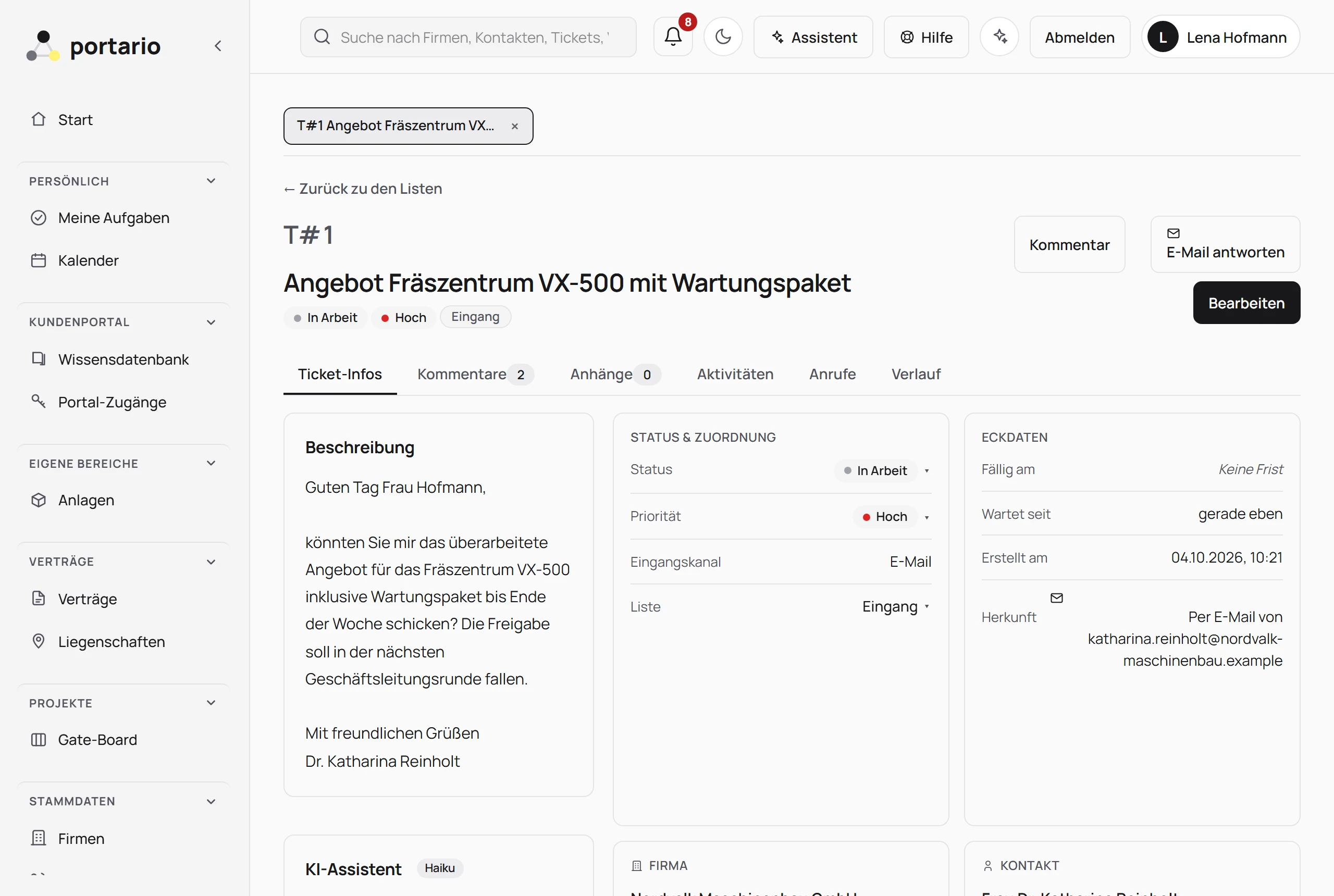The image size is (1334, 896).
Task: Switch to the Aktivitäten tab
Action: coord(735,374)
